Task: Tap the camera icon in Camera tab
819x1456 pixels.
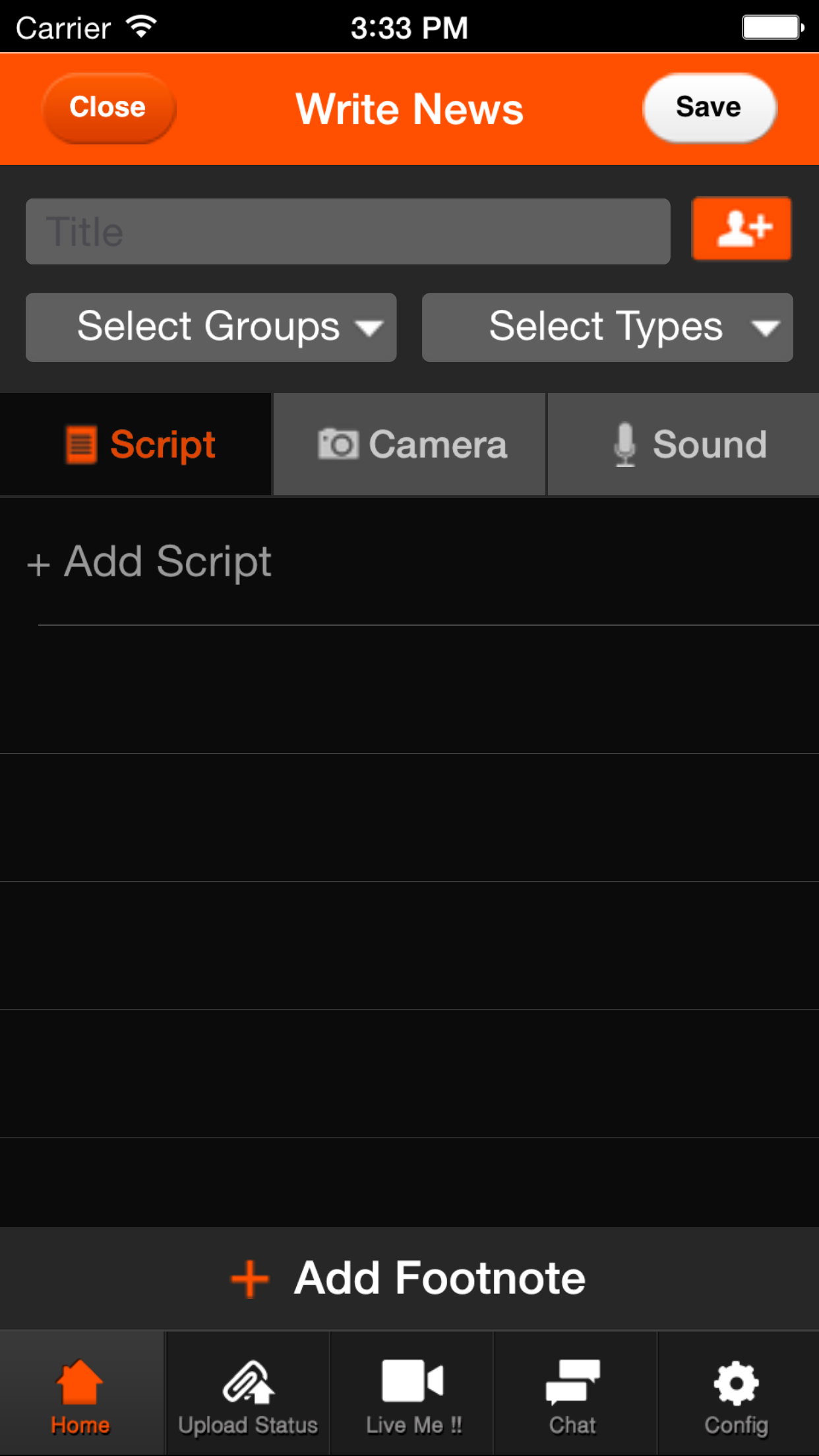Action: click(x=338, y=444)
